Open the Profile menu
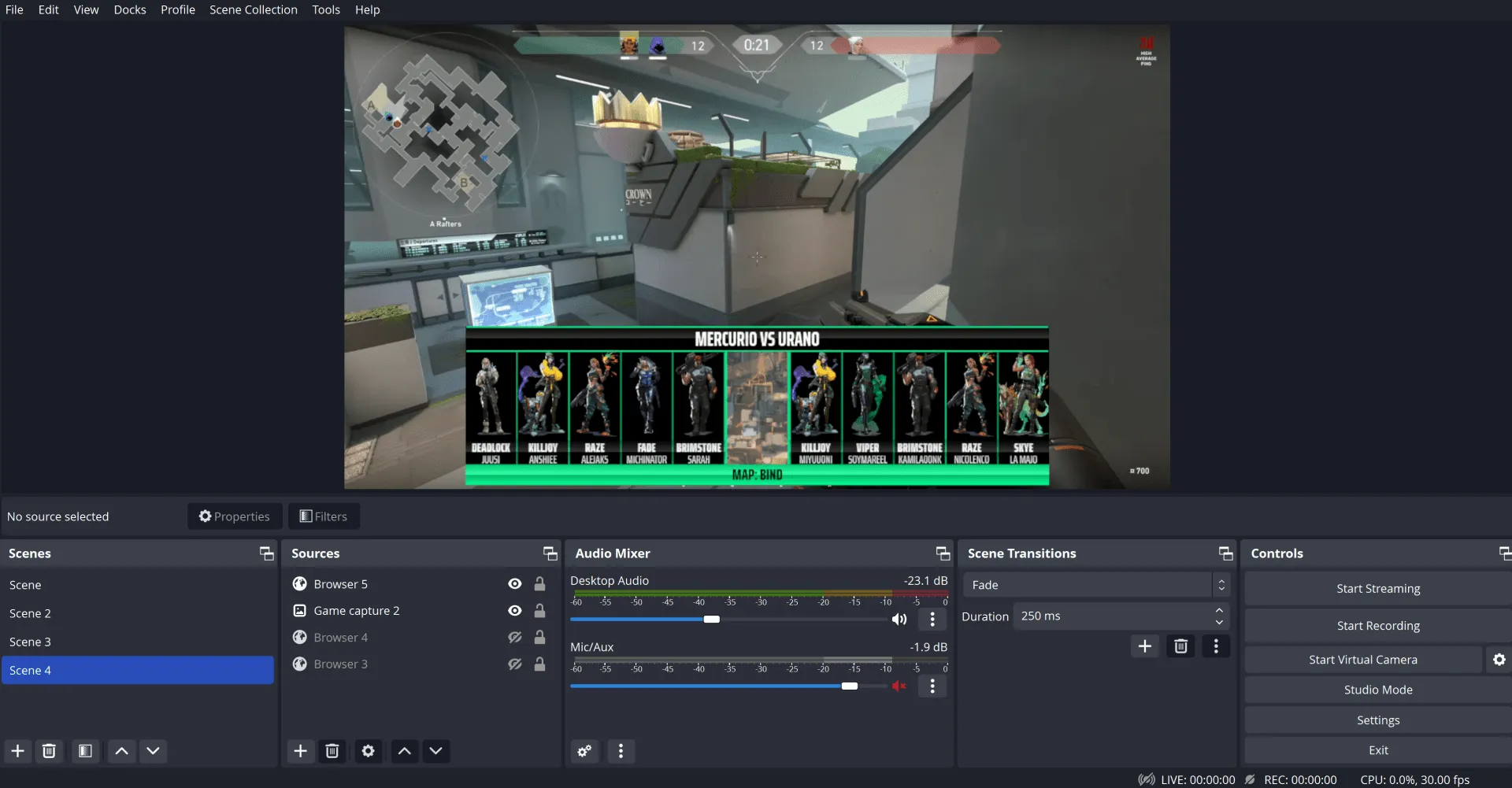The width and height of the screenshot is (1512, 788). 178,9
